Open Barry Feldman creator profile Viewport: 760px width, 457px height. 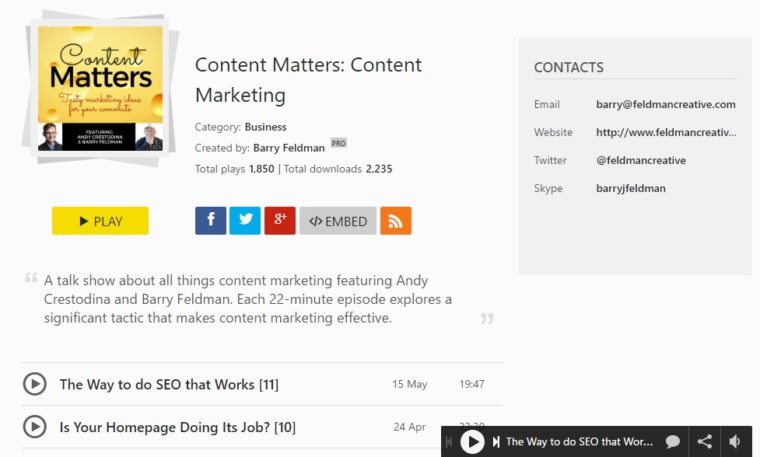(289, 148)
